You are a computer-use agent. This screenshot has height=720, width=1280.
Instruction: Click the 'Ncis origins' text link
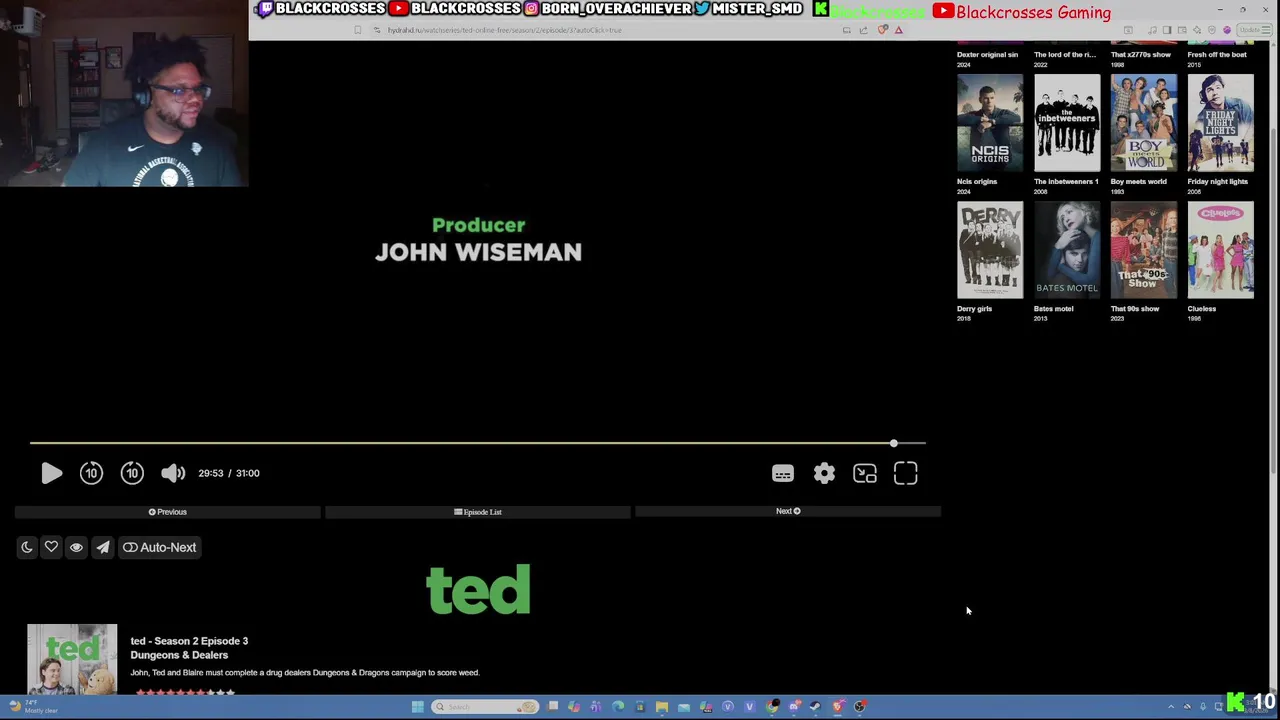(x=977, y=182)
